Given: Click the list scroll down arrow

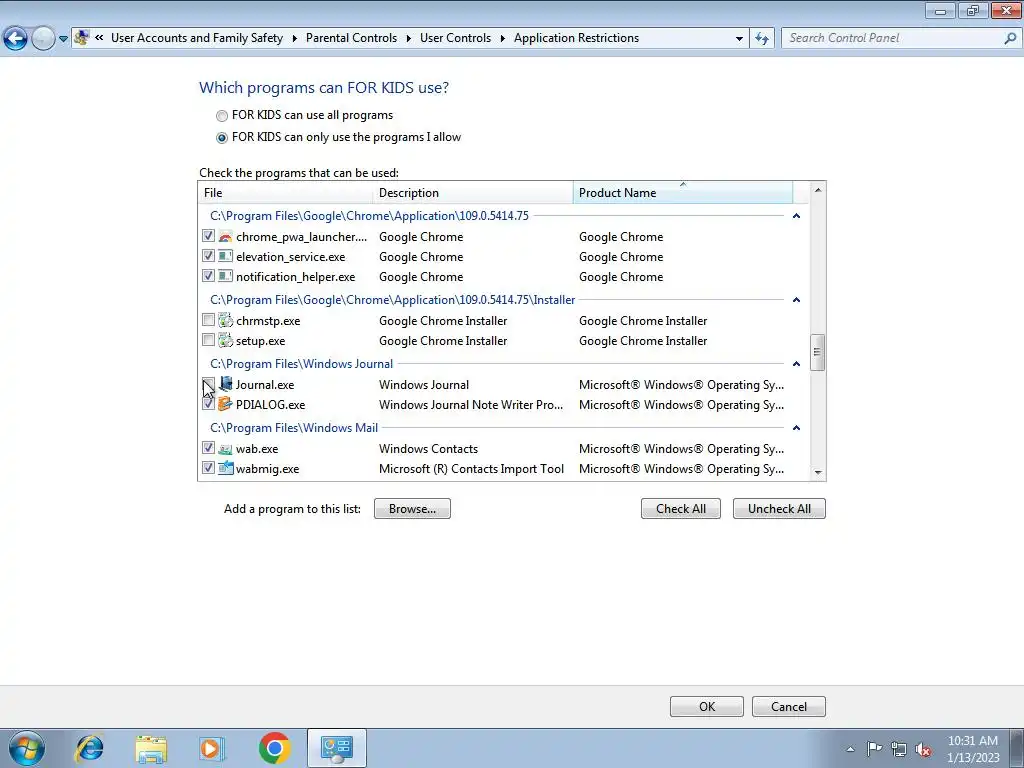Looking at the screenshot, I should tap(818, 473).
